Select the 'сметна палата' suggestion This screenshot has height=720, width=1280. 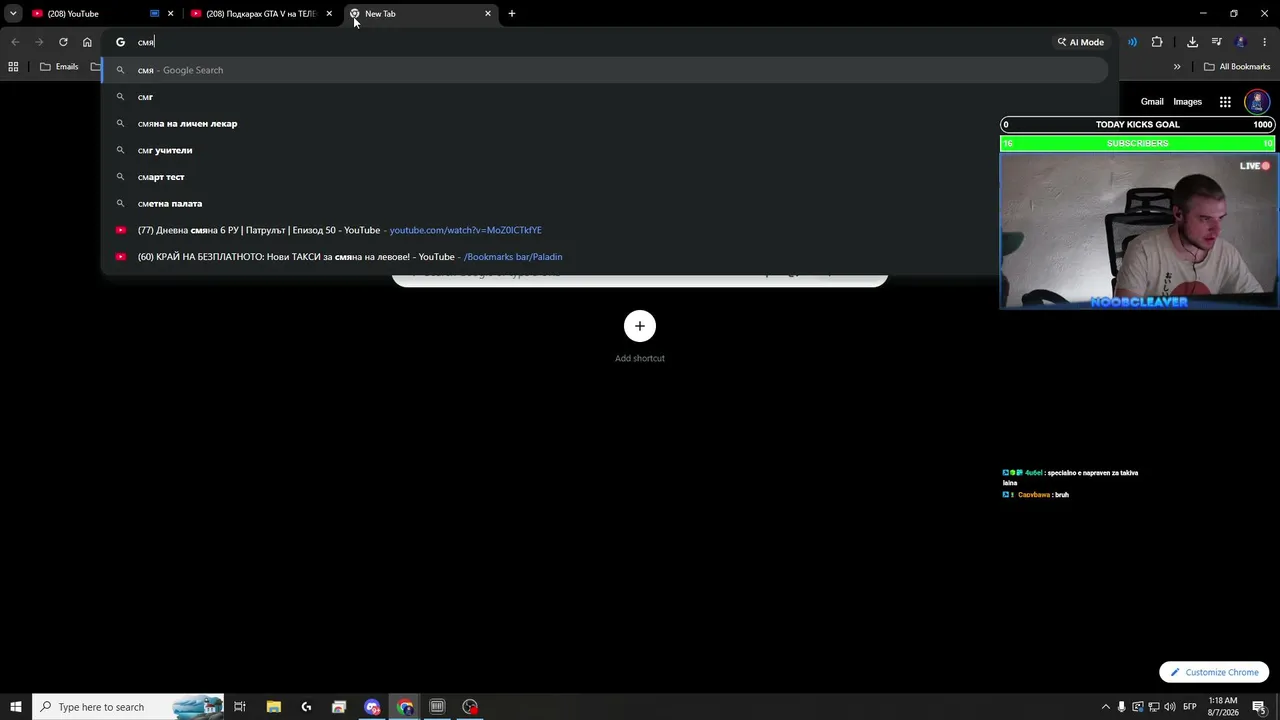606,204
